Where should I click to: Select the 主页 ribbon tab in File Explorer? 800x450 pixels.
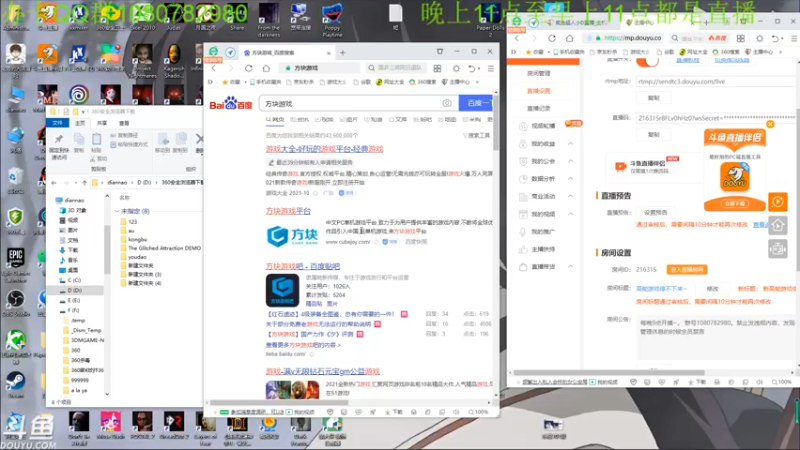tap(80, 123)
